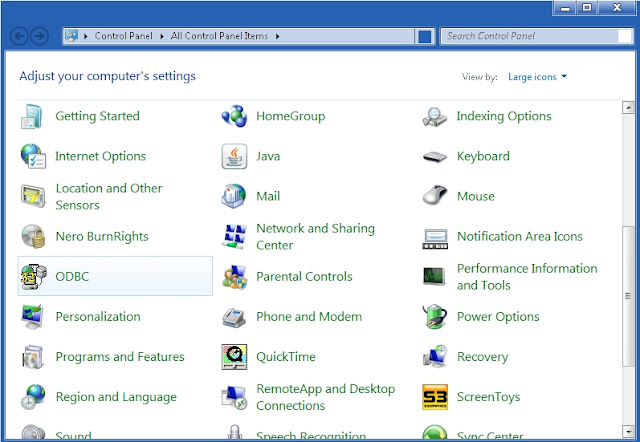Open the Power Options link
The height and width of the screenshot is (442, 640).
[x=498, y=316]
